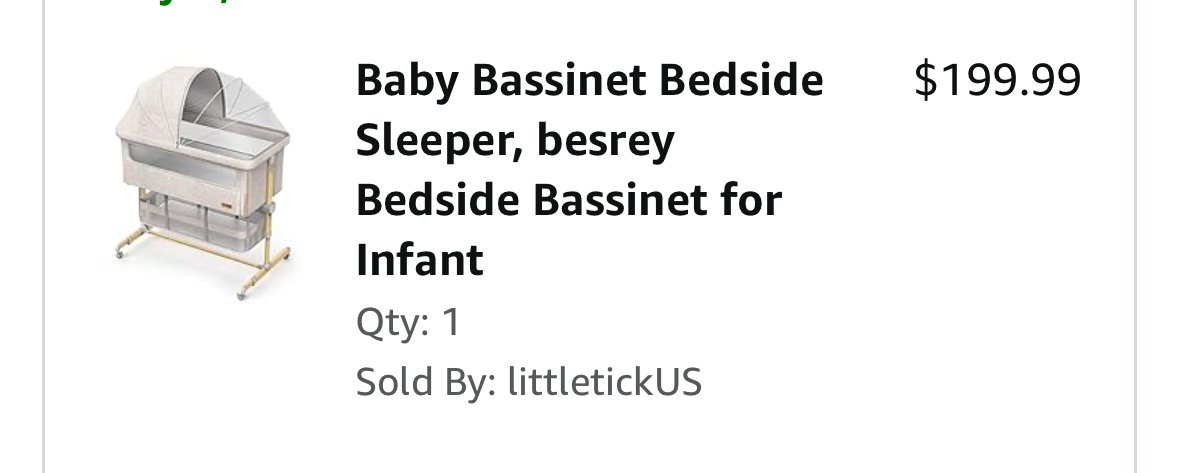Screen dimensions: 1179x473
Task: Click the Sleeper, besrey title line
Action: click(515, 140)
